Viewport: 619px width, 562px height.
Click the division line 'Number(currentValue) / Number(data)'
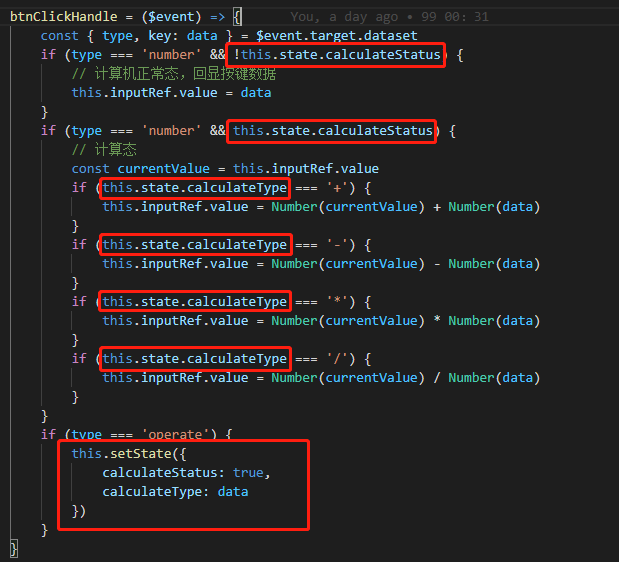click(405, 378)
